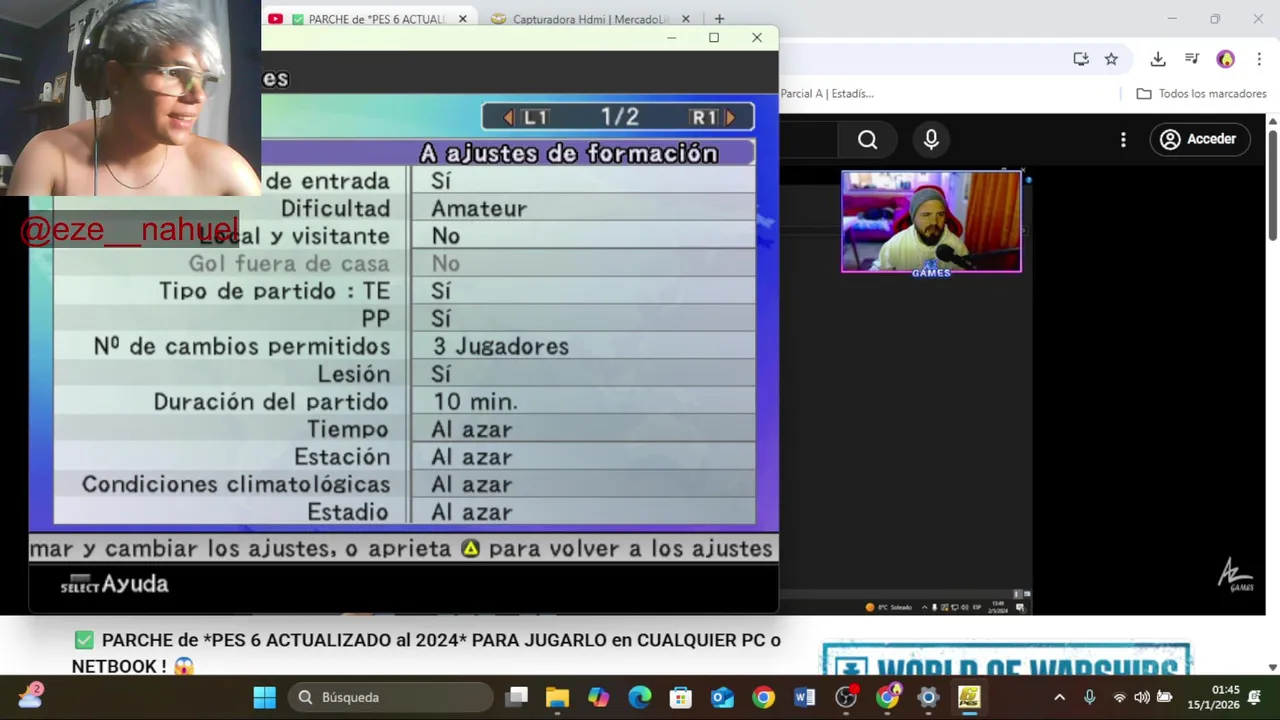Screen dimensions: 1280x720
Task: Expand hidden system tray icons
Action: coord(1060,697)
